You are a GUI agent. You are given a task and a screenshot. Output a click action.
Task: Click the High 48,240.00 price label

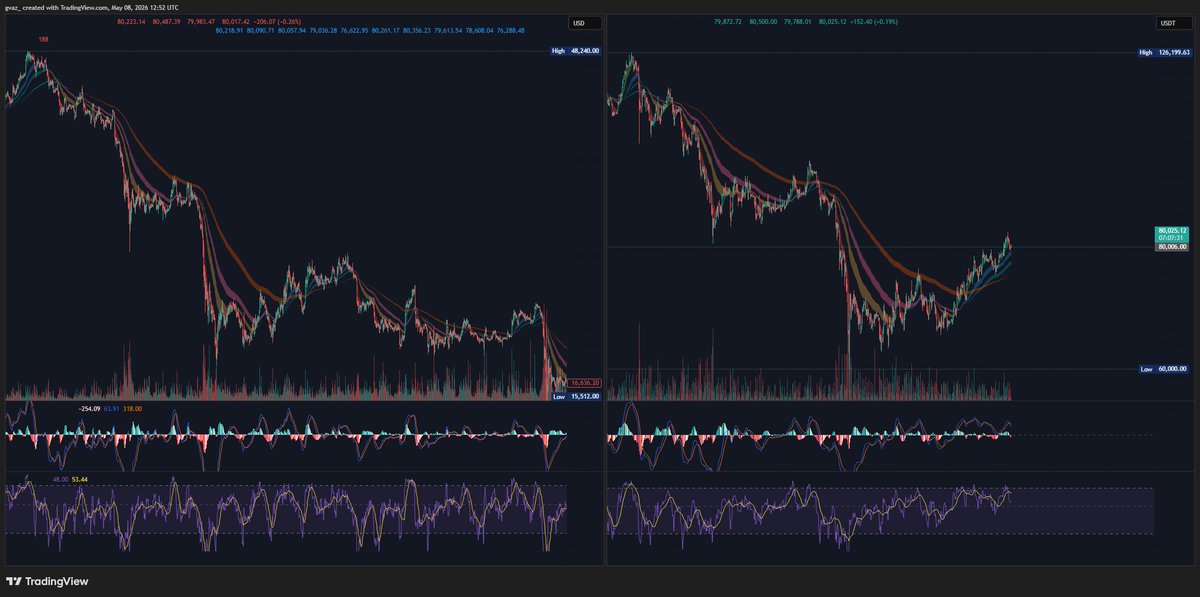pyautogui.click(x=576, y=50)
